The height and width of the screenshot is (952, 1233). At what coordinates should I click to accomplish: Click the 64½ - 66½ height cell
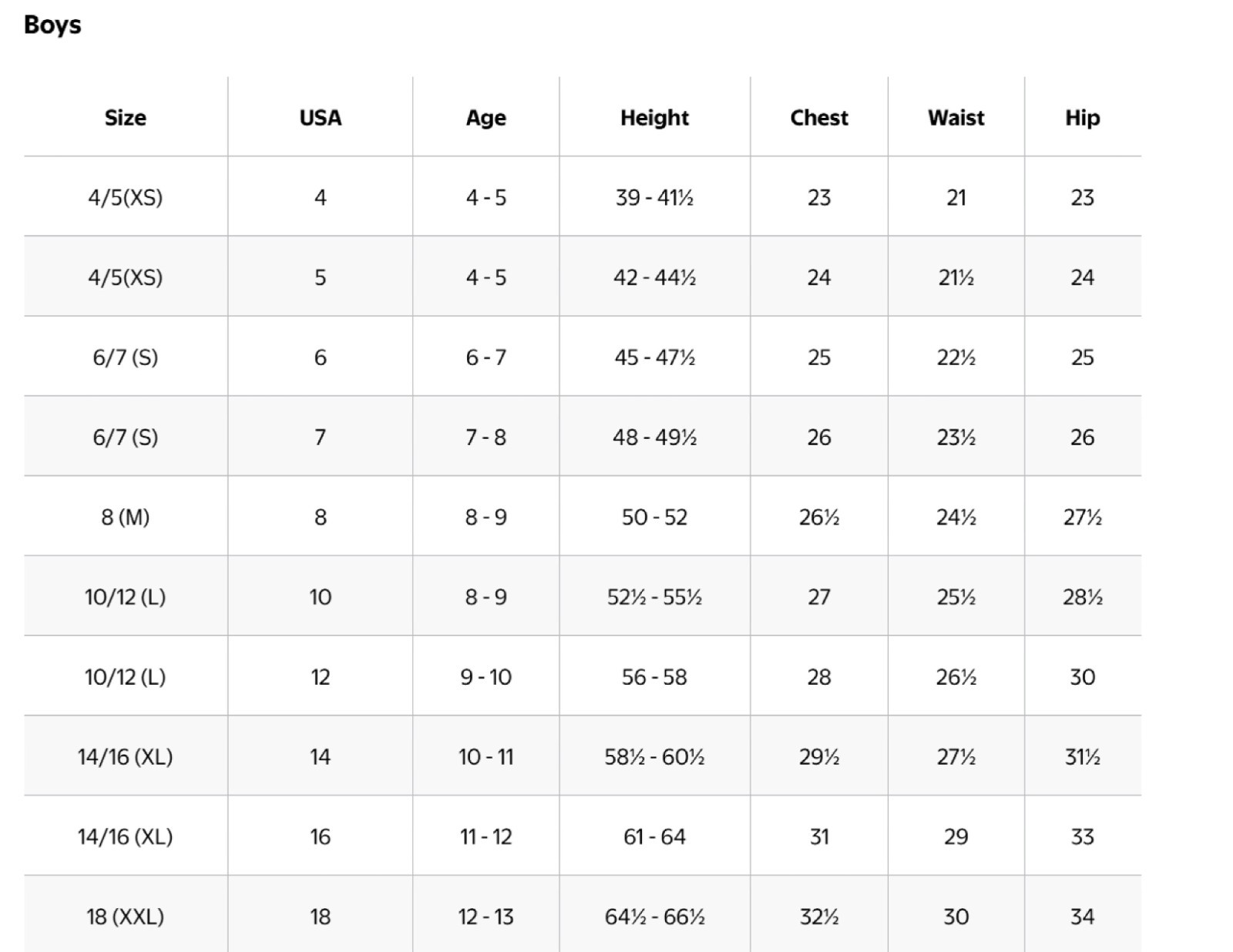pyautogui.click(x=654, y=917)
